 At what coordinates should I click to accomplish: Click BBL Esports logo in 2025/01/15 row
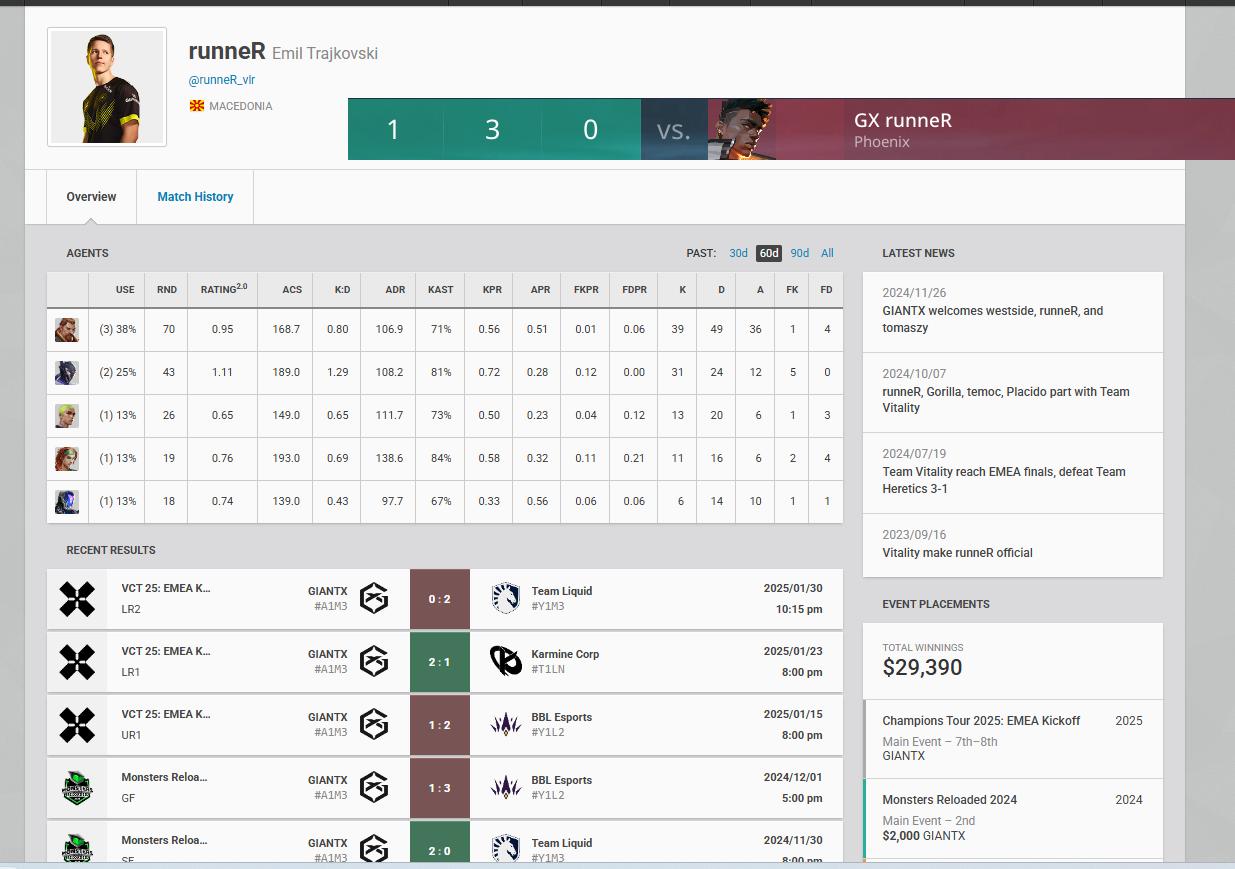point(506,725)
